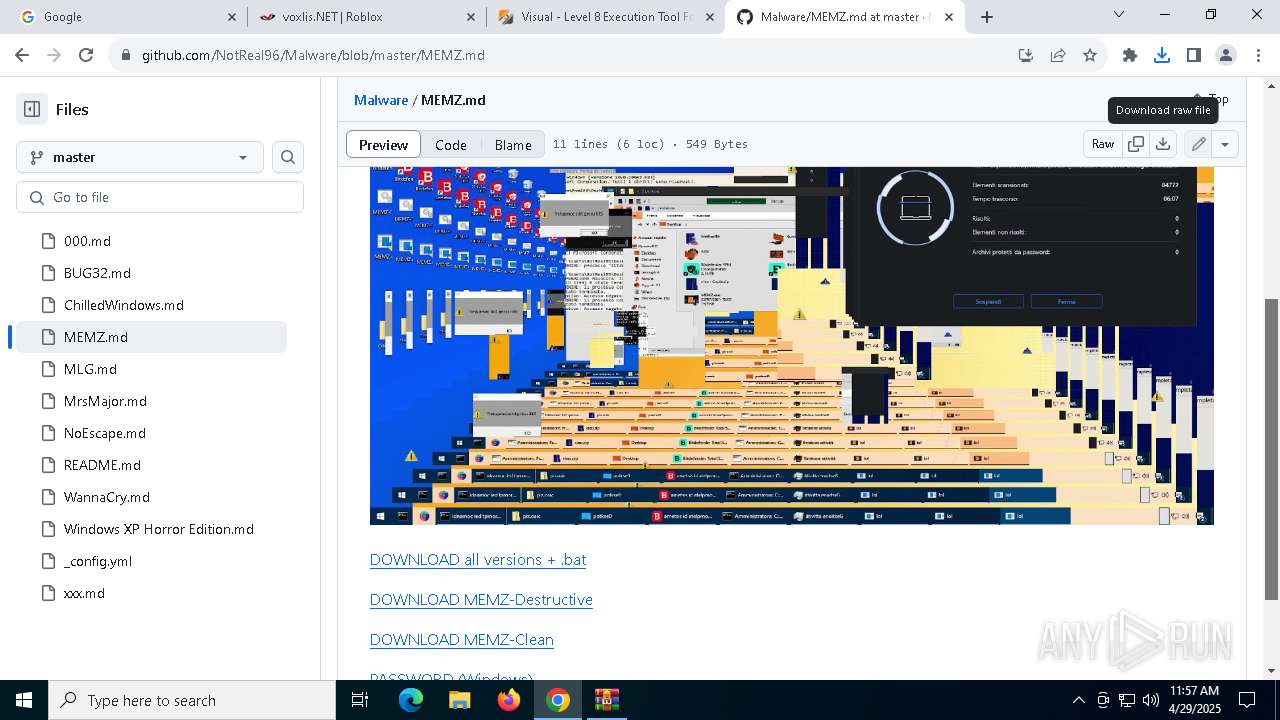Open Chrome profile avatar
Image resolution: width=1280 pixels, height=720 pixels.
click(x=1226, y=55)
